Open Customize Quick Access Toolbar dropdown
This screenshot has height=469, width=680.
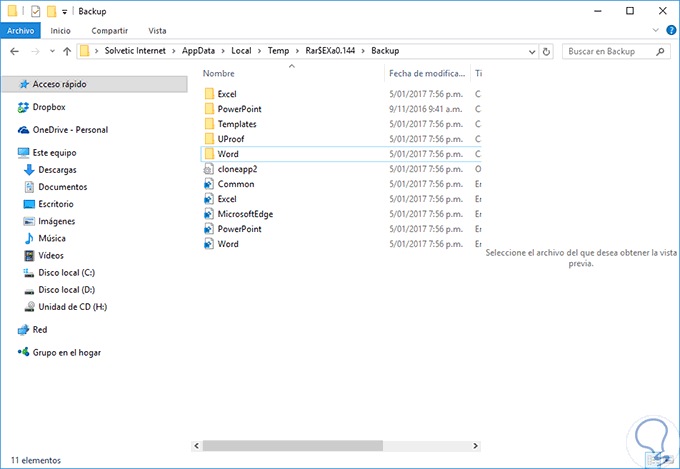pyautogui.click(x=64, y=12)
